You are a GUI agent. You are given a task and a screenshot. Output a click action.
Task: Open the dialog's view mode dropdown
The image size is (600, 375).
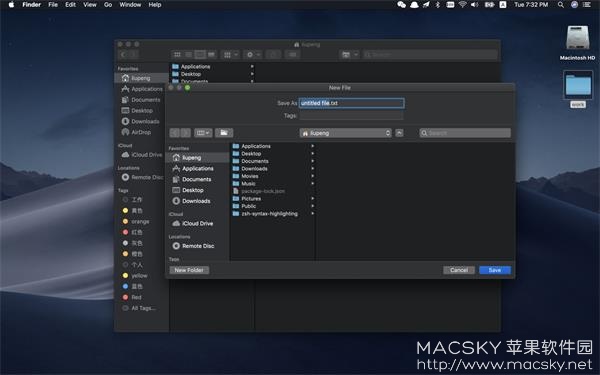pyautogui.click(x=203, y=133)
